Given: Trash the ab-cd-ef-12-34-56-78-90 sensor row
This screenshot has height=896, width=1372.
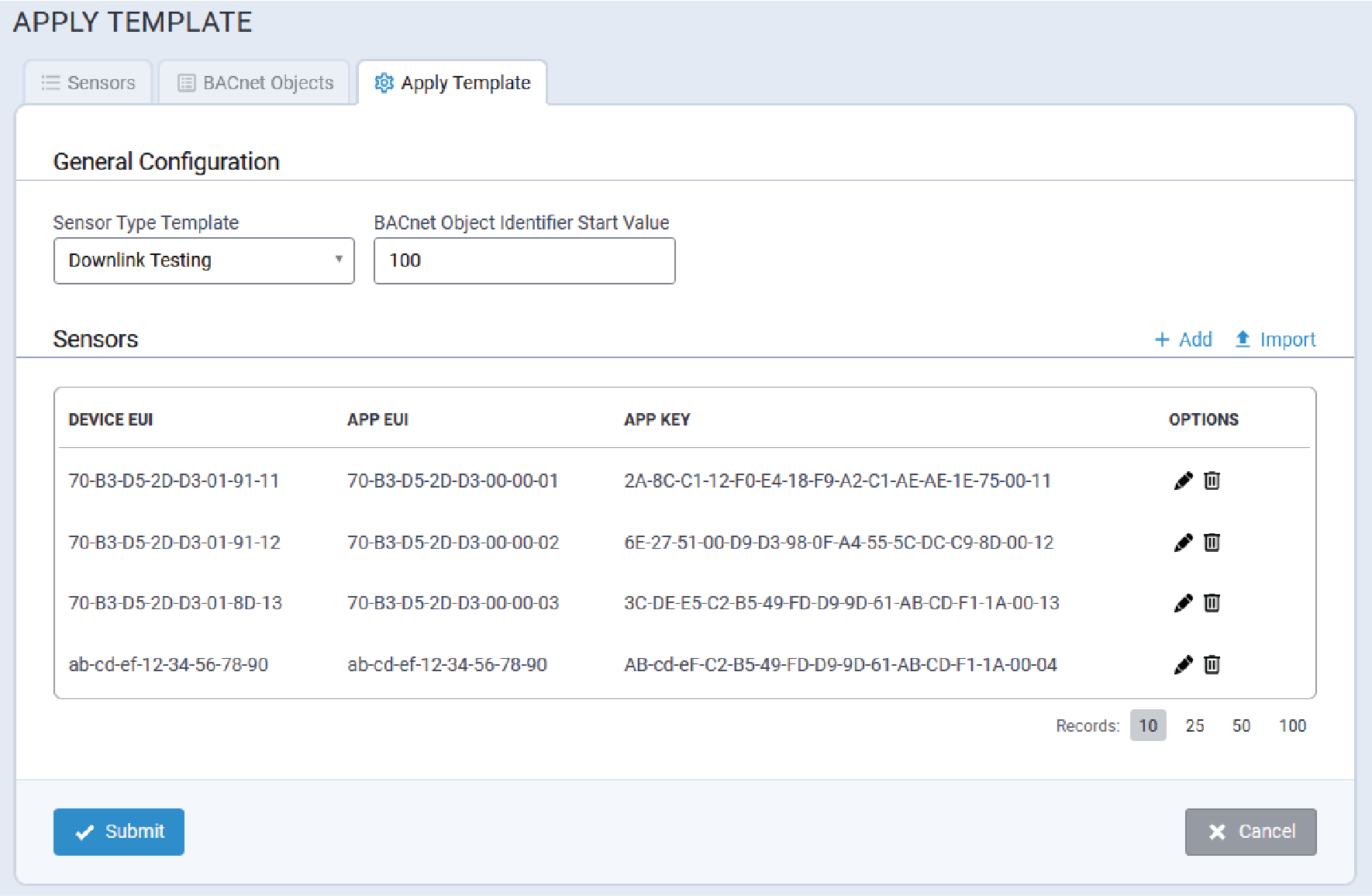Looking at the screenshot, I should point(1212,665).
